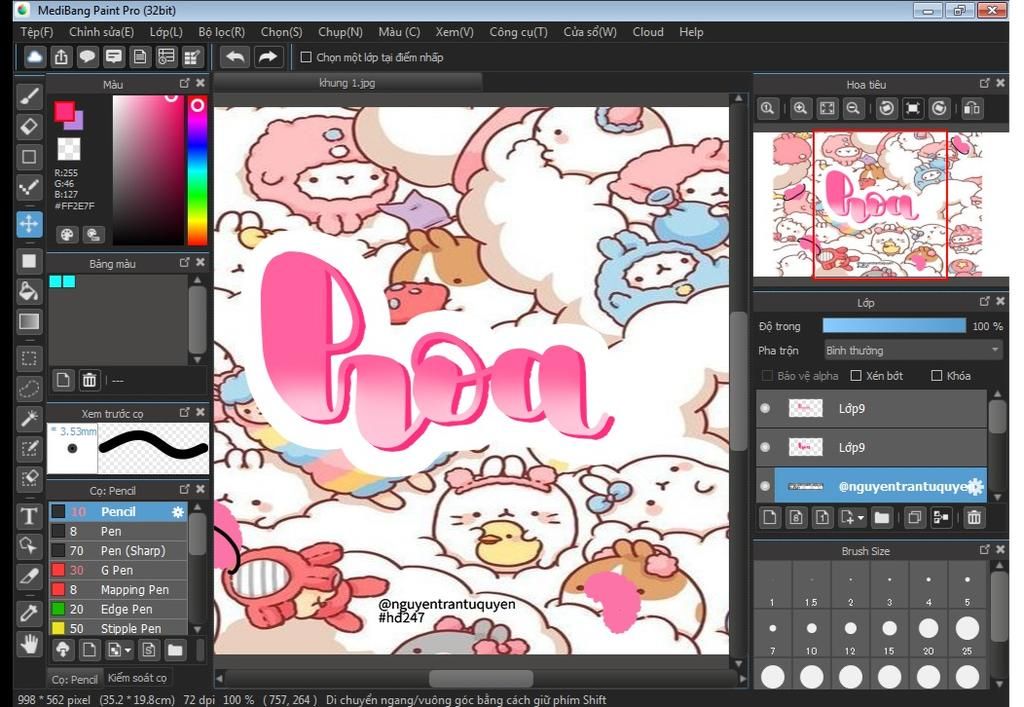Fit canvas to window in Navigator
Image resolution: width=1024 pixels, height=707 pixels.
click(827, 108)
